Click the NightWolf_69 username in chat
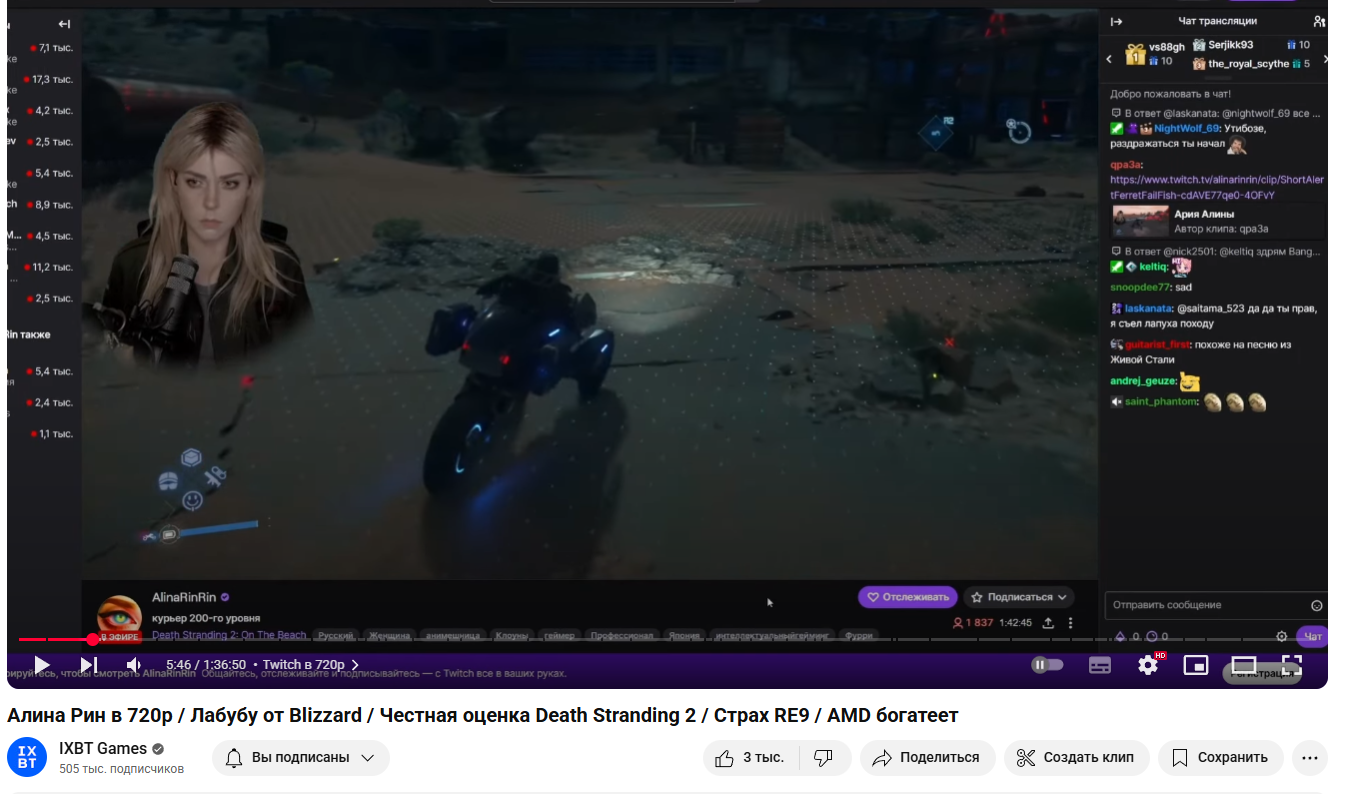Viewport: 1348px width, 794px height. (1186, 129)
